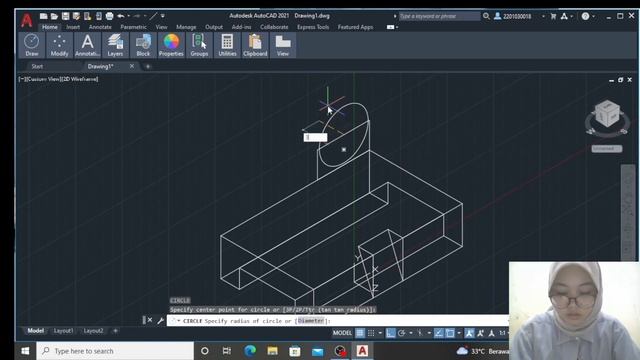Open the Draw ribbon panel

coord(32,45)
